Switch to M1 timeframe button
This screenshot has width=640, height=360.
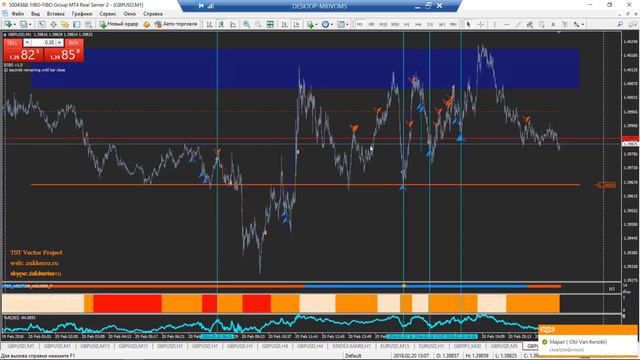360,24
